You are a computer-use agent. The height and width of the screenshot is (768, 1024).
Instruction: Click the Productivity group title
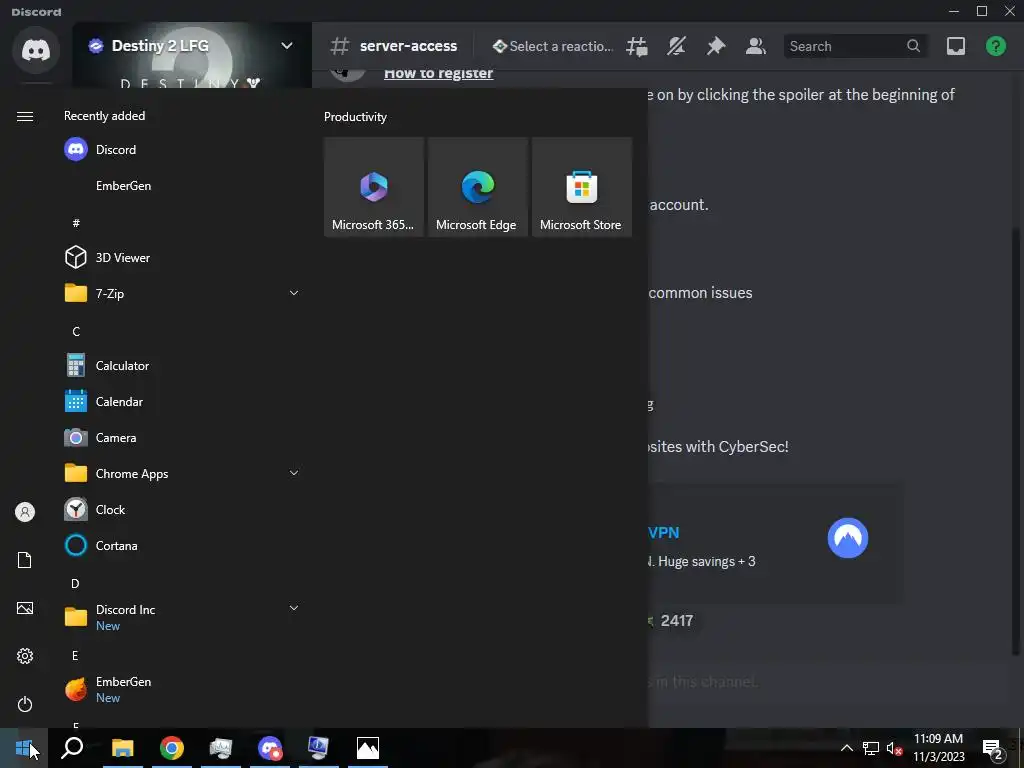coord(355,117)
